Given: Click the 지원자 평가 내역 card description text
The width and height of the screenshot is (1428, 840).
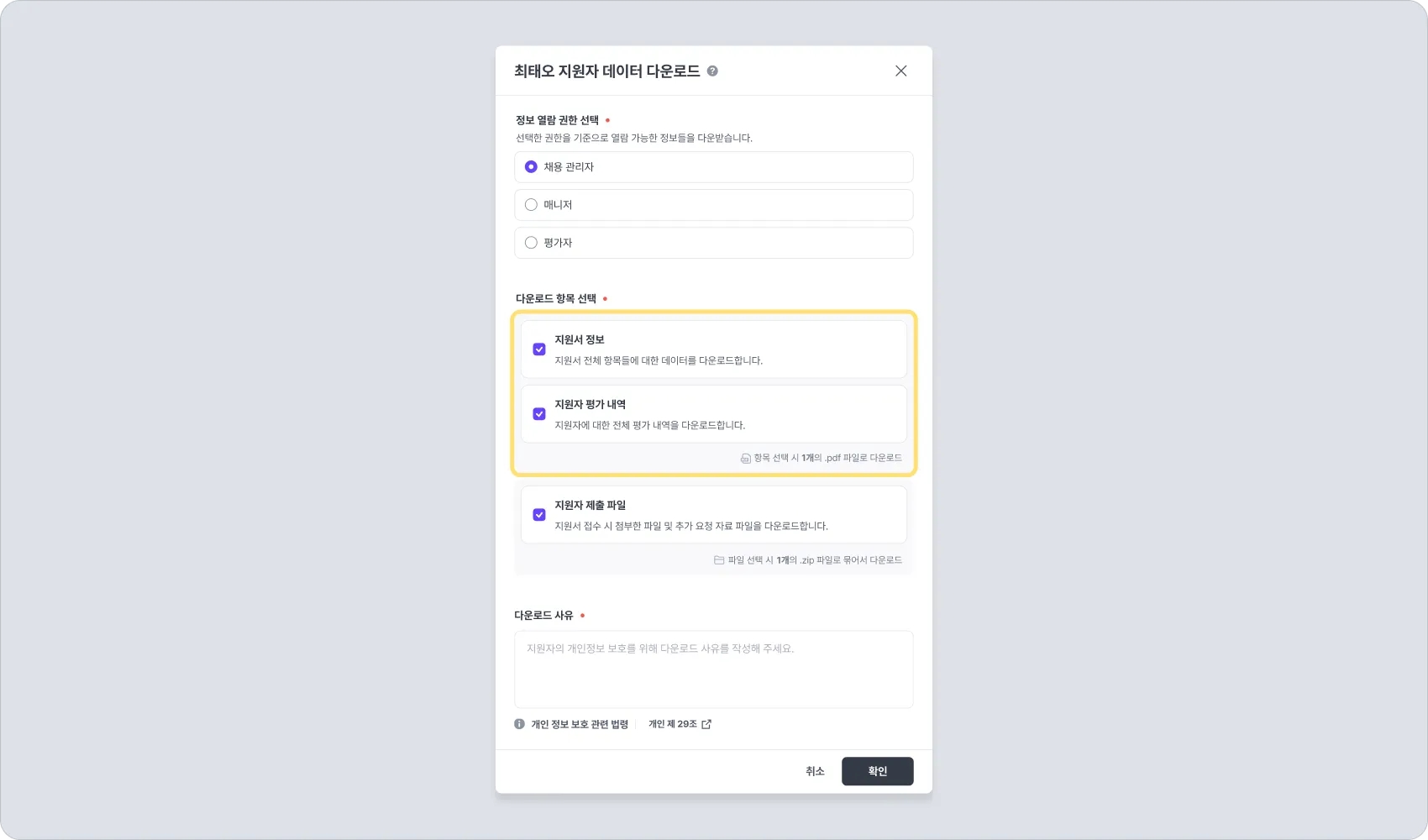Looking at the screenshot, I should coord(650,425).
